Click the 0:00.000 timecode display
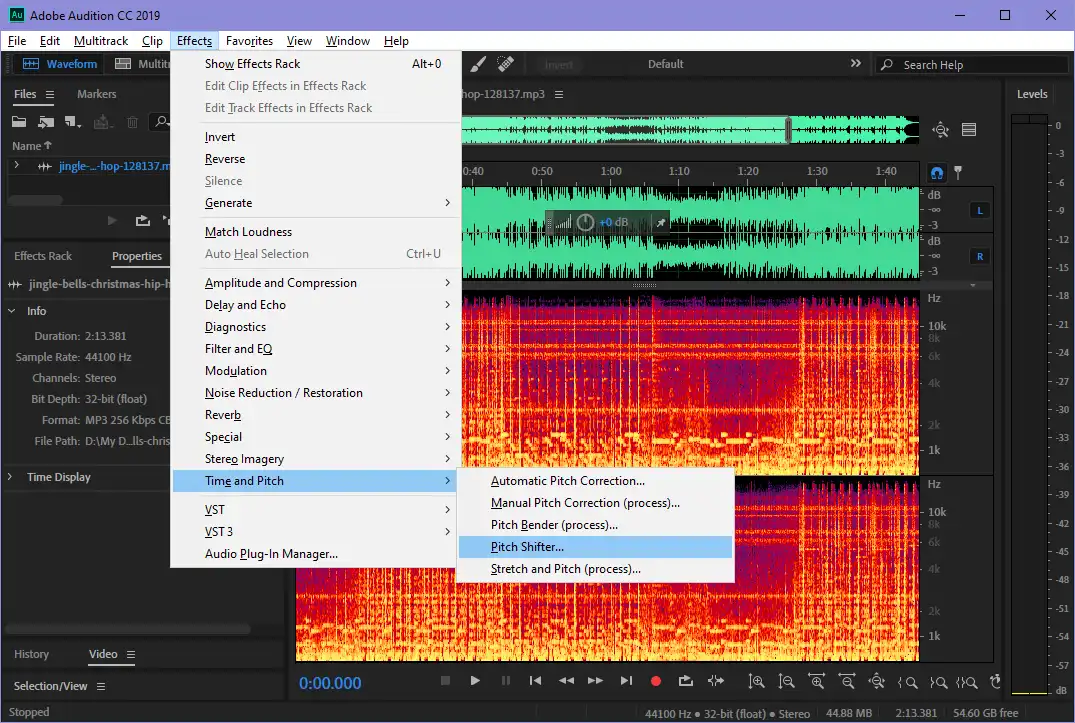1075x723 pixels. [x=330, y=683]
